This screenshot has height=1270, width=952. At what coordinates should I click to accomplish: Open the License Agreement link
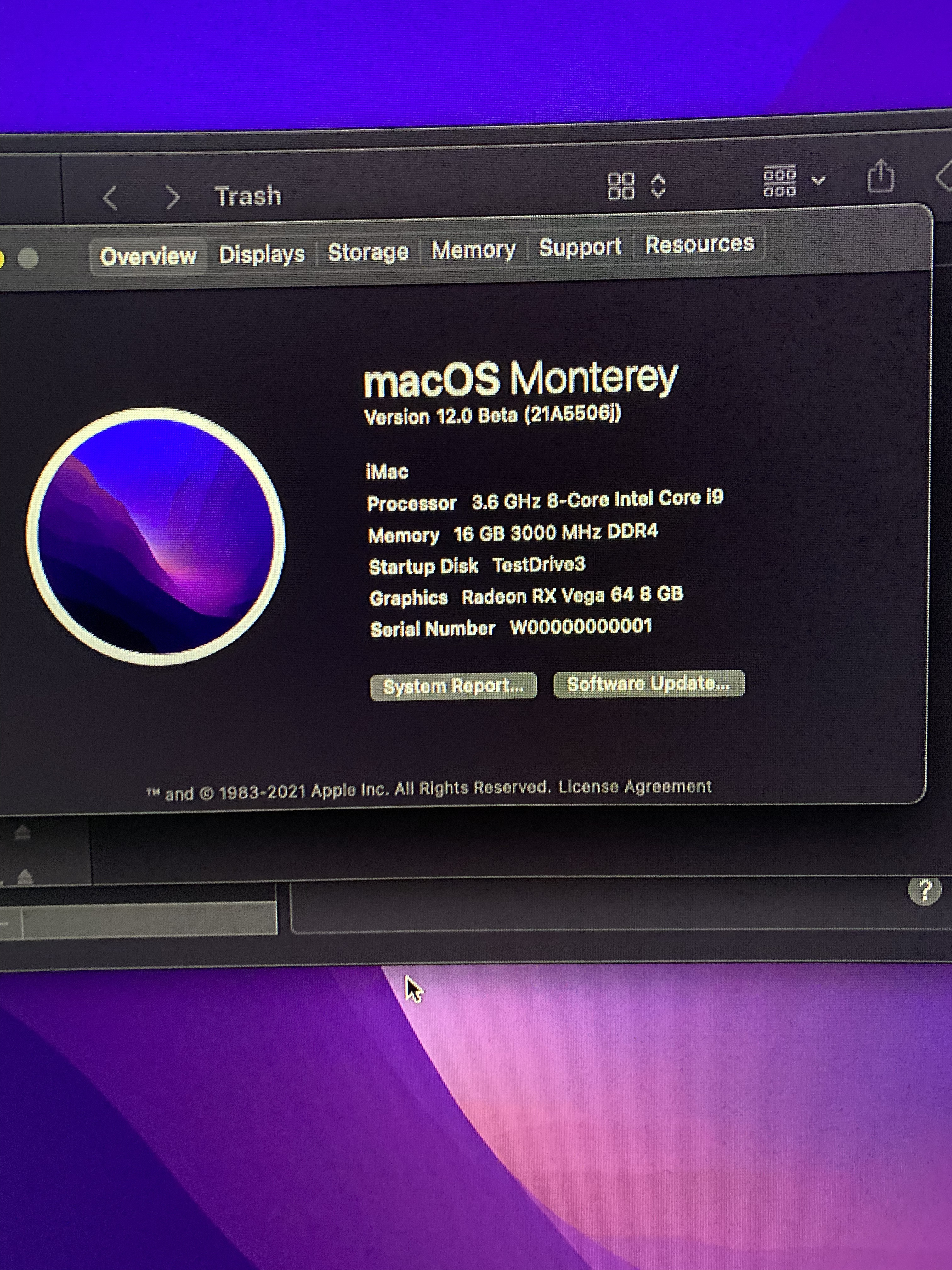tap(635, 787)
